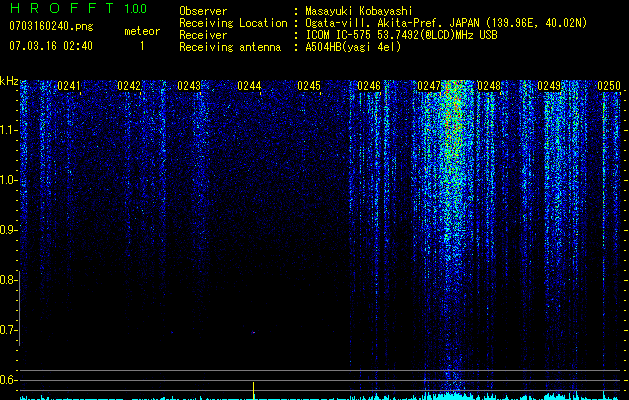
Task: Click the Observer label
Action: tap(203, 11)
